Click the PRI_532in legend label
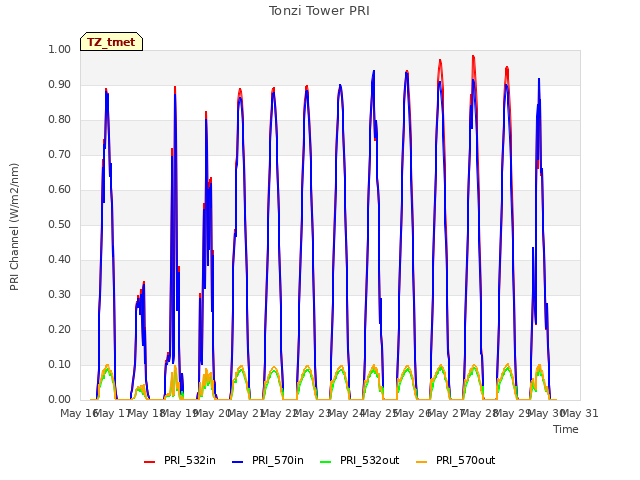The width and height of the screenshot is (640, 480). pyautogui.click(x=190, y=460)
